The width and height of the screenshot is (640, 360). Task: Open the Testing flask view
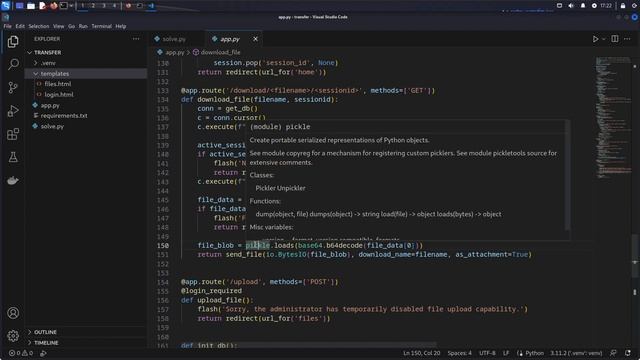13,157
